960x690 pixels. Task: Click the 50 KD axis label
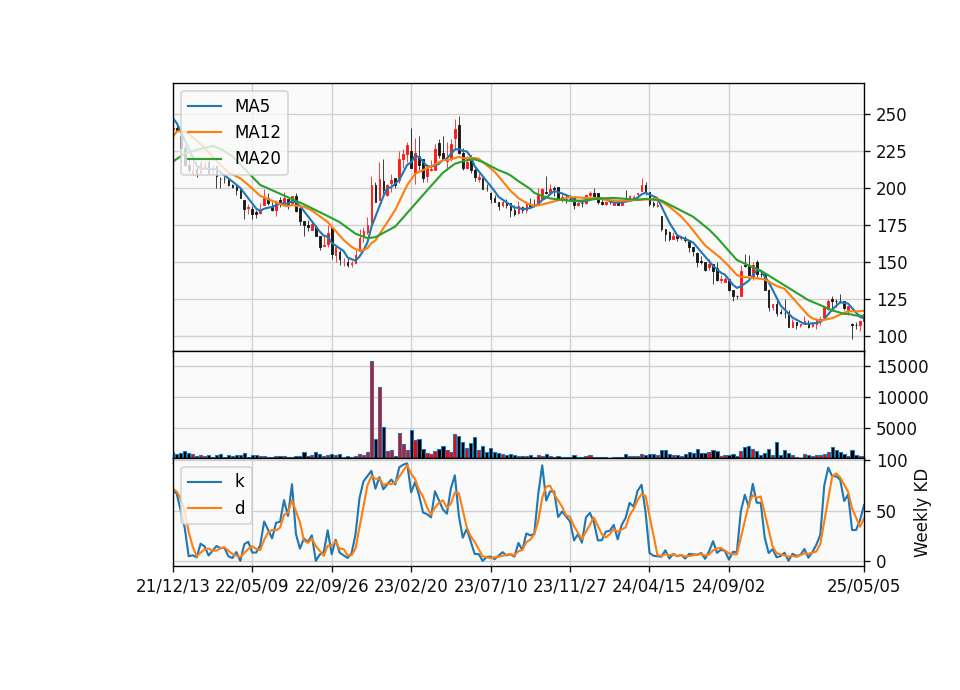(x=886, y=511)
